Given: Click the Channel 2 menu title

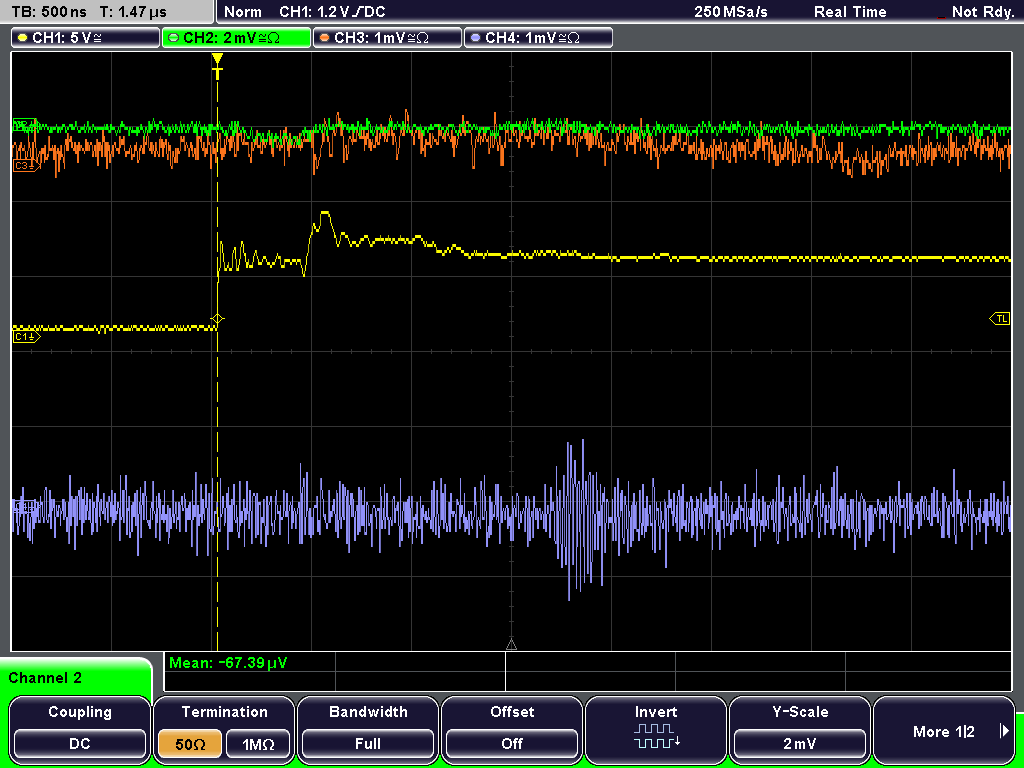Looking at the screenshot, I should coord(45,678).
